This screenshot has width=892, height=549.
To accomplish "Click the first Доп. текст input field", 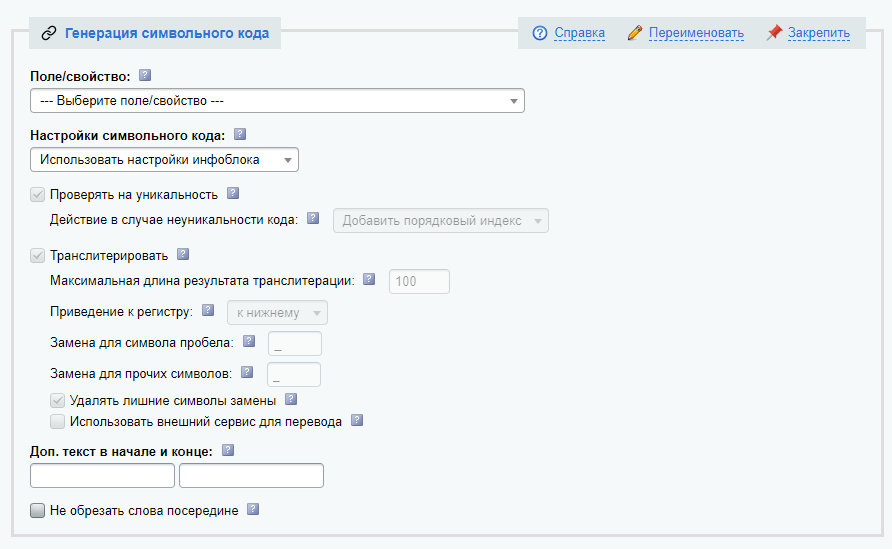I will pyautogui.click(x=103, y=475).
